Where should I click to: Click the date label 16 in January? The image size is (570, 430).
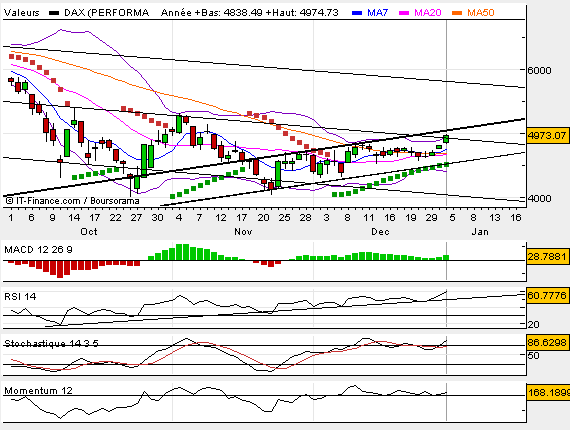[516, 217]
